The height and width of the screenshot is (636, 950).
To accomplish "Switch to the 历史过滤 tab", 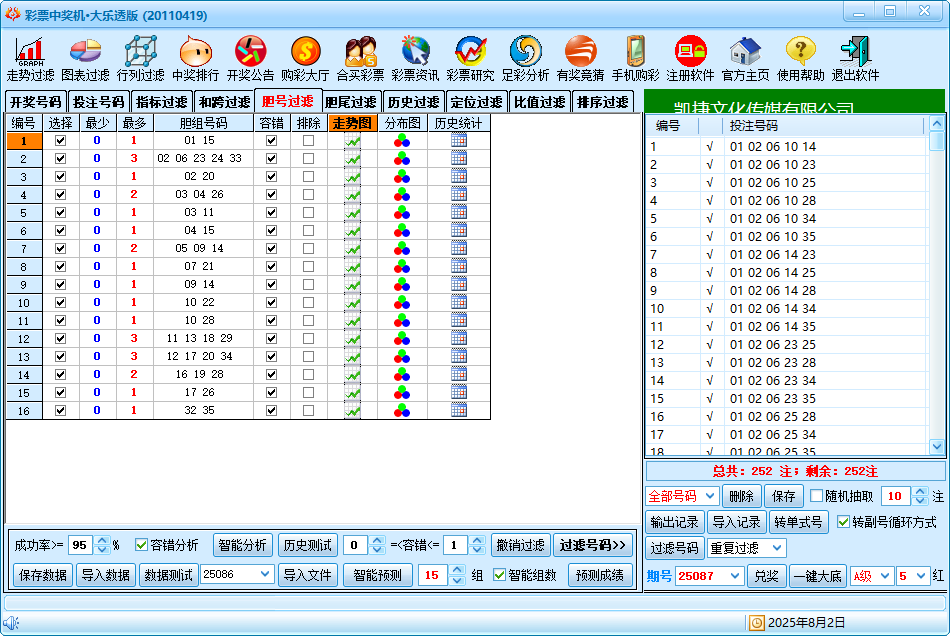I will (413, 102).
